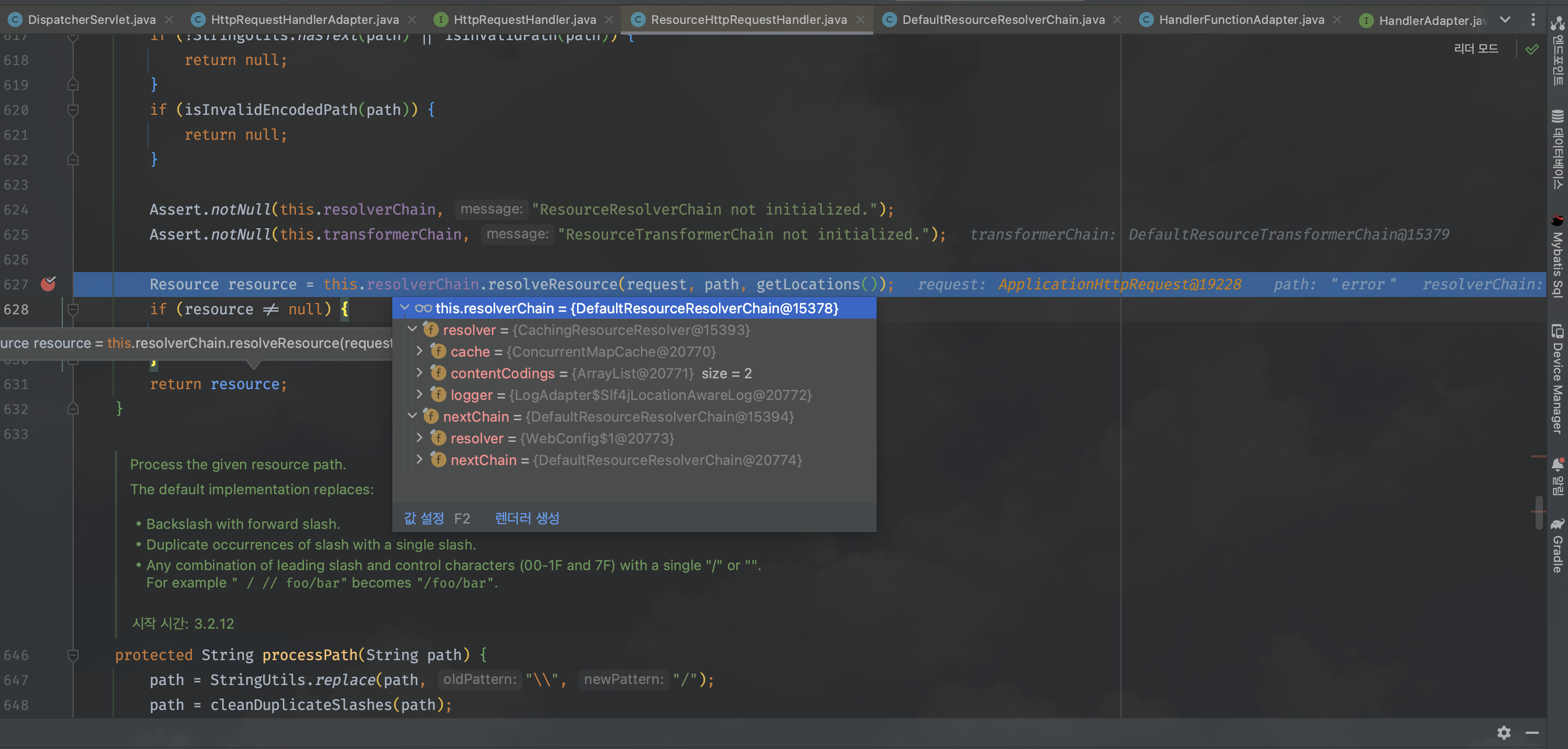1568x749 pixels.
Task: Hide bottom panel with minimize dash
Action: pos(1532,733)
